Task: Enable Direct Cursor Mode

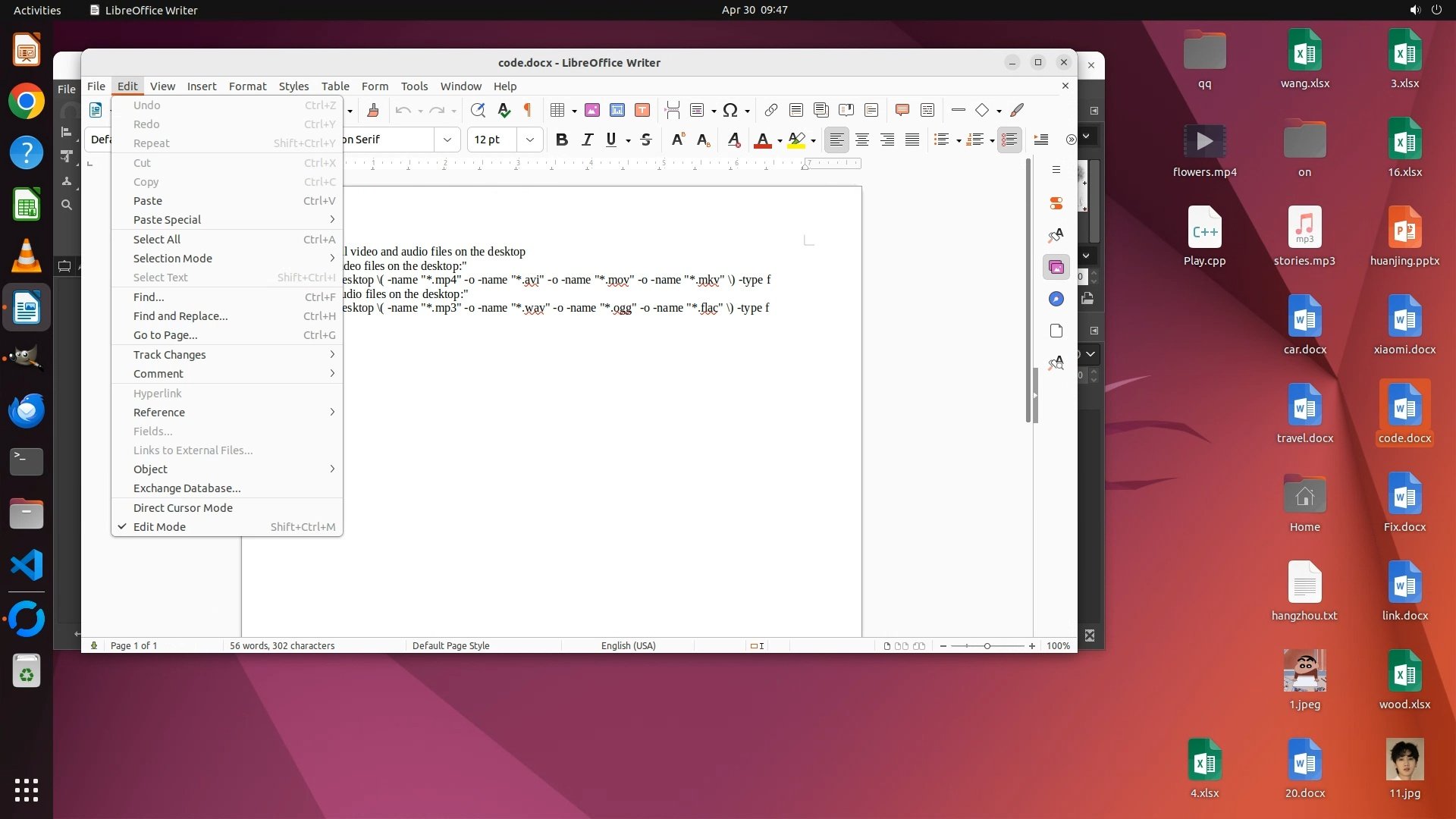Action: click(183, 508)
